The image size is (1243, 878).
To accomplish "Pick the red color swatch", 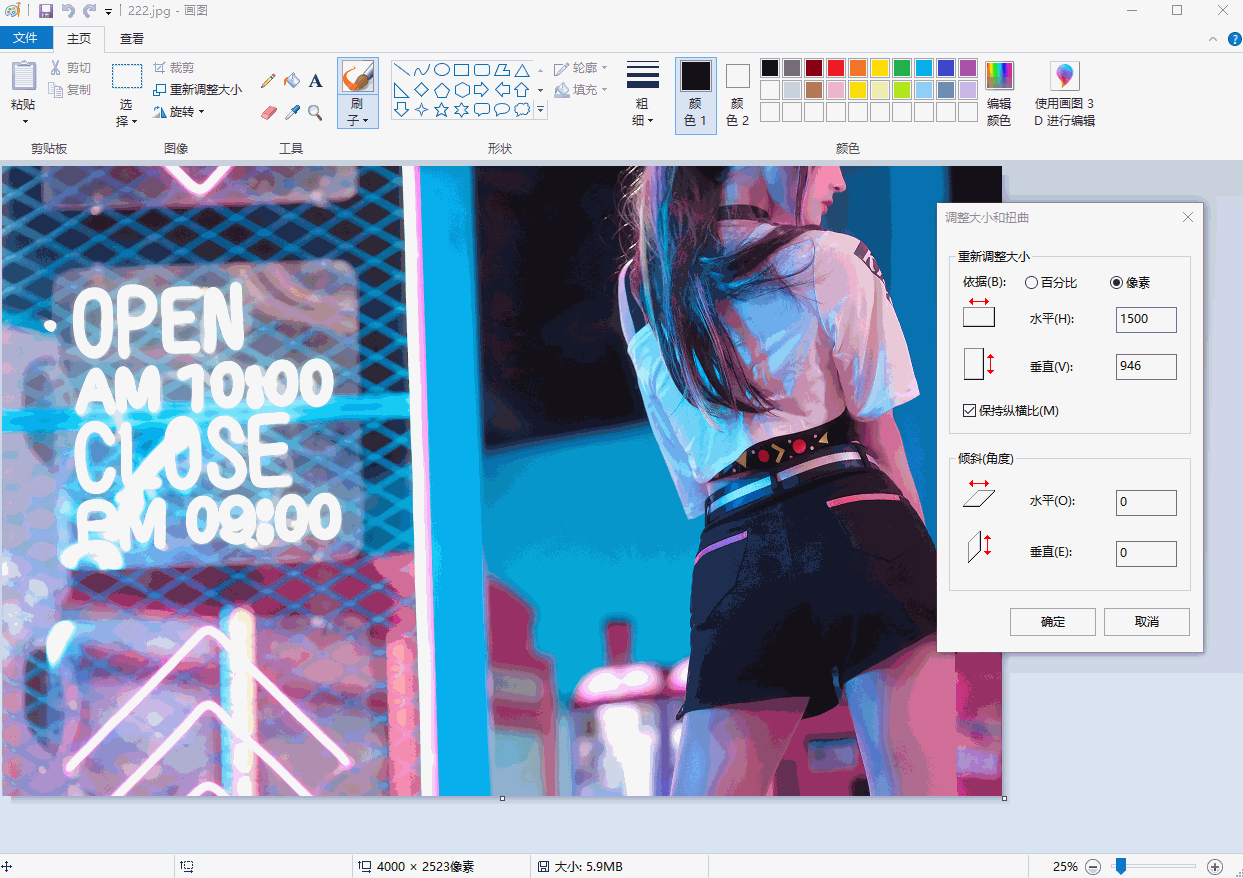I will 836,68.
